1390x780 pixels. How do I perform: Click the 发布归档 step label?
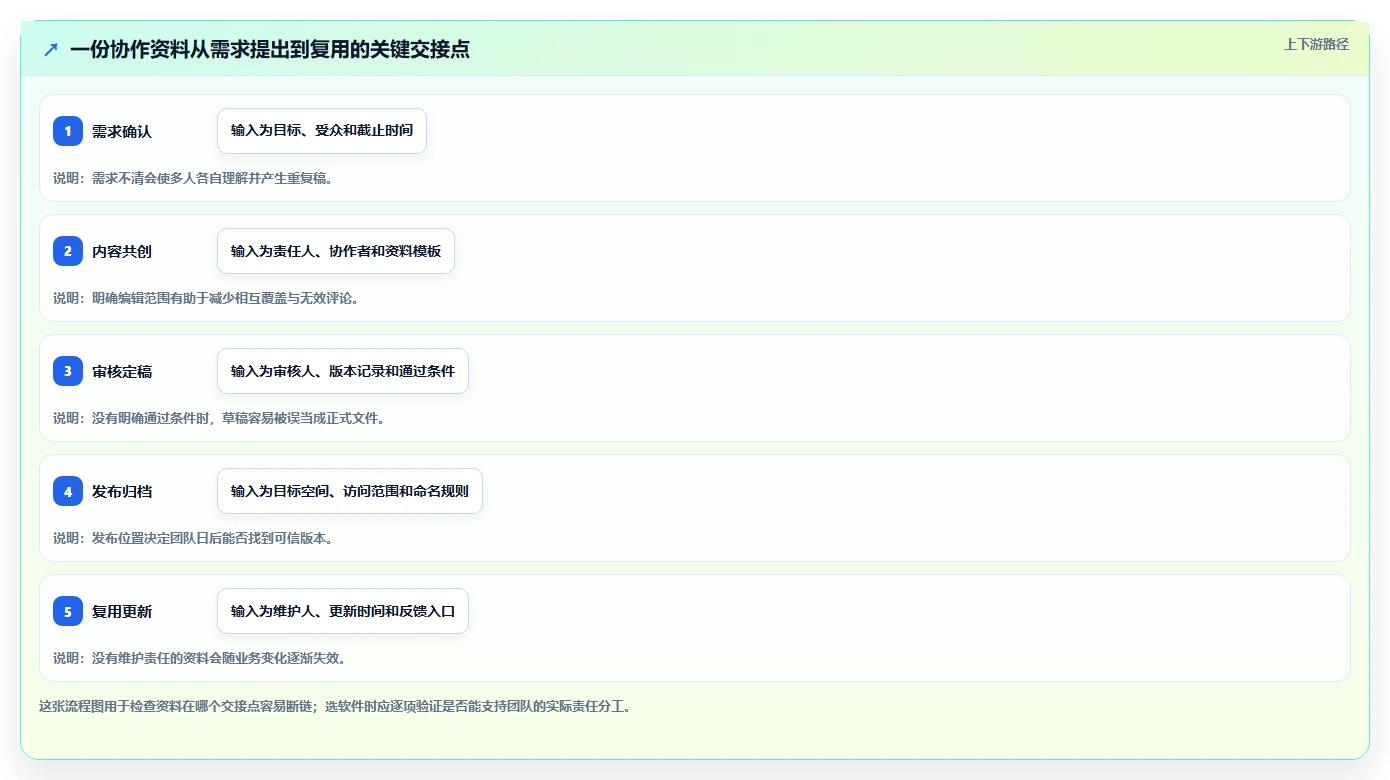pyautogui.click(x=122, y=491)
